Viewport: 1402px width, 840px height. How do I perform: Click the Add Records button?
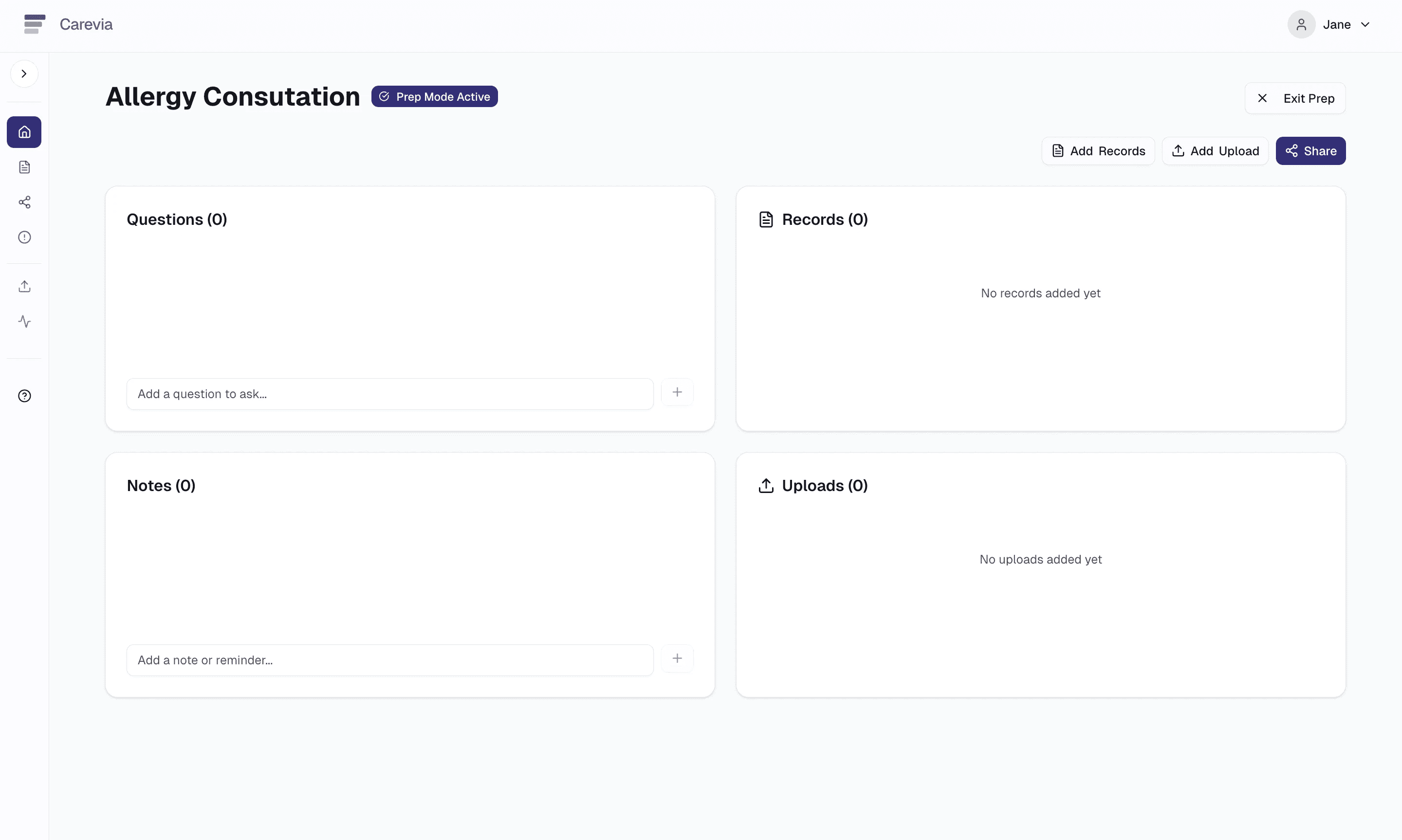coord(1097,151)
